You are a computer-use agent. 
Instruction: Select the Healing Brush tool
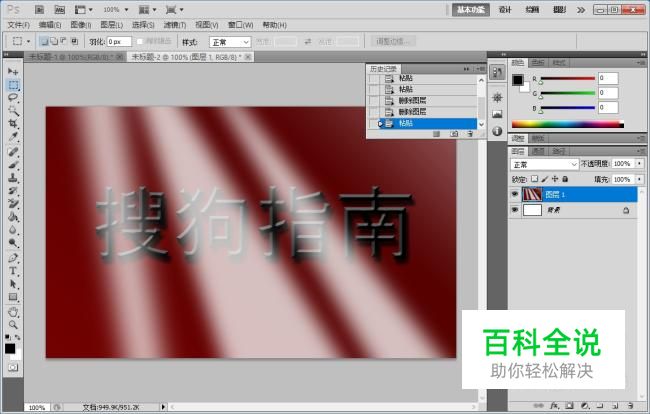13,152
